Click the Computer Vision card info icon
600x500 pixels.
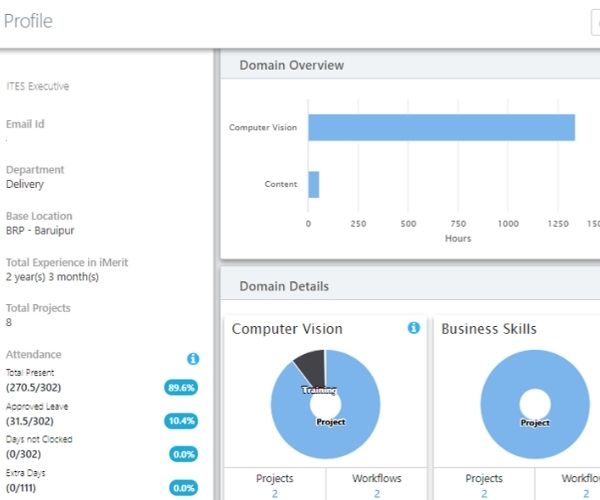(413, 328)
